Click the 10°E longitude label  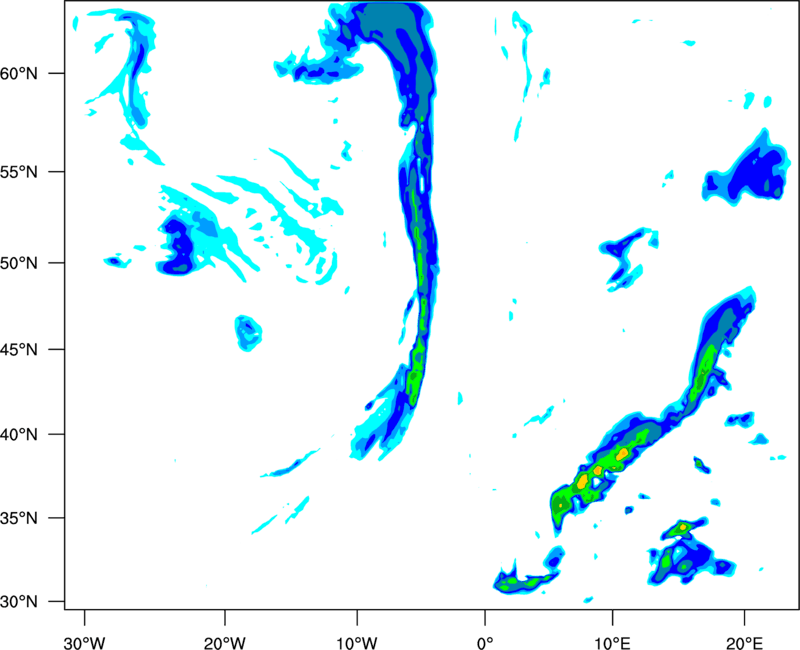tap(612, 643)
